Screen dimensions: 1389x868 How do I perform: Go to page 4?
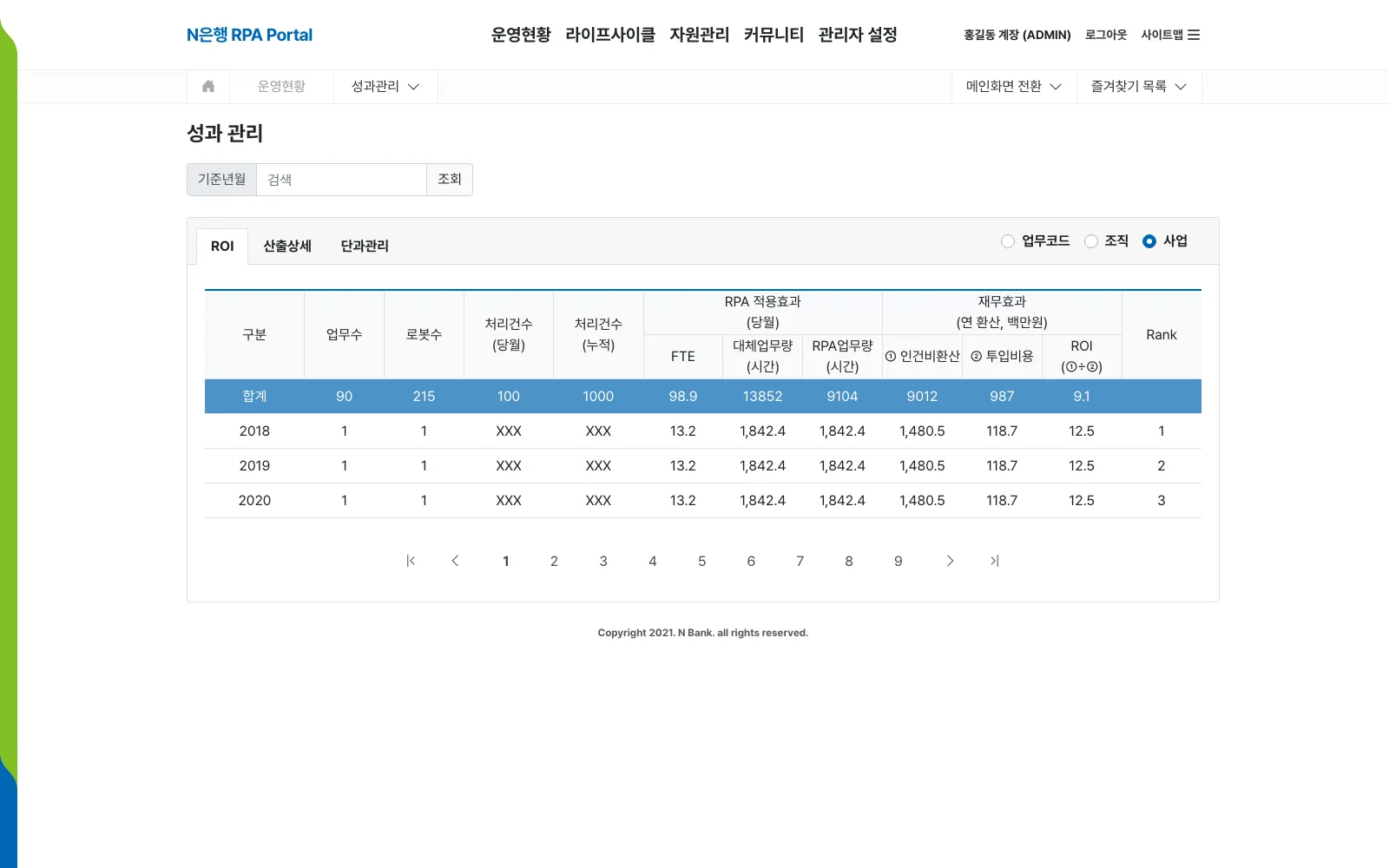click(653, 561)
